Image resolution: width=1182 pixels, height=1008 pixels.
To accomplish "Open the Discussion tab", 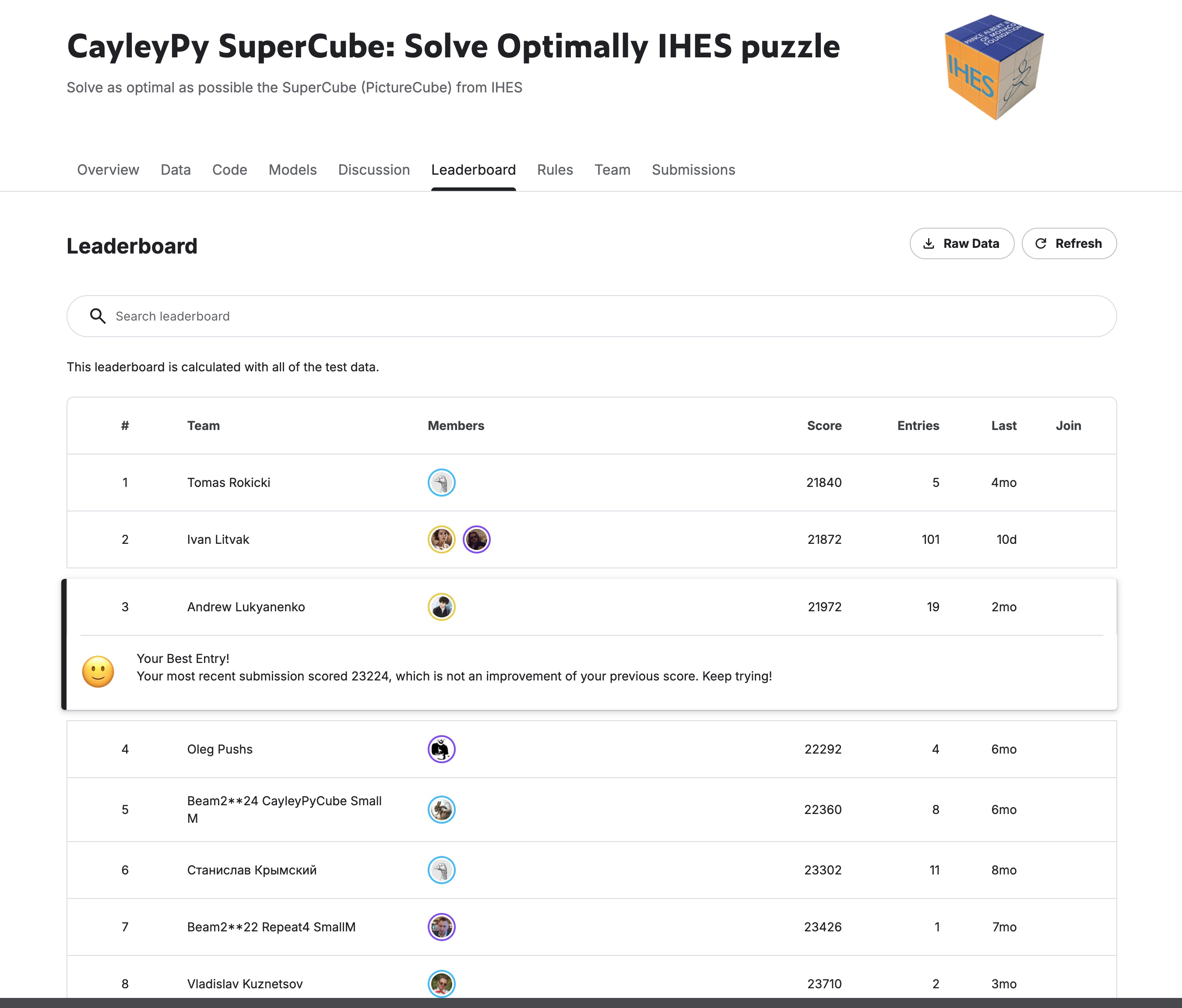I will pyautogui.click(x=374, y=170).
